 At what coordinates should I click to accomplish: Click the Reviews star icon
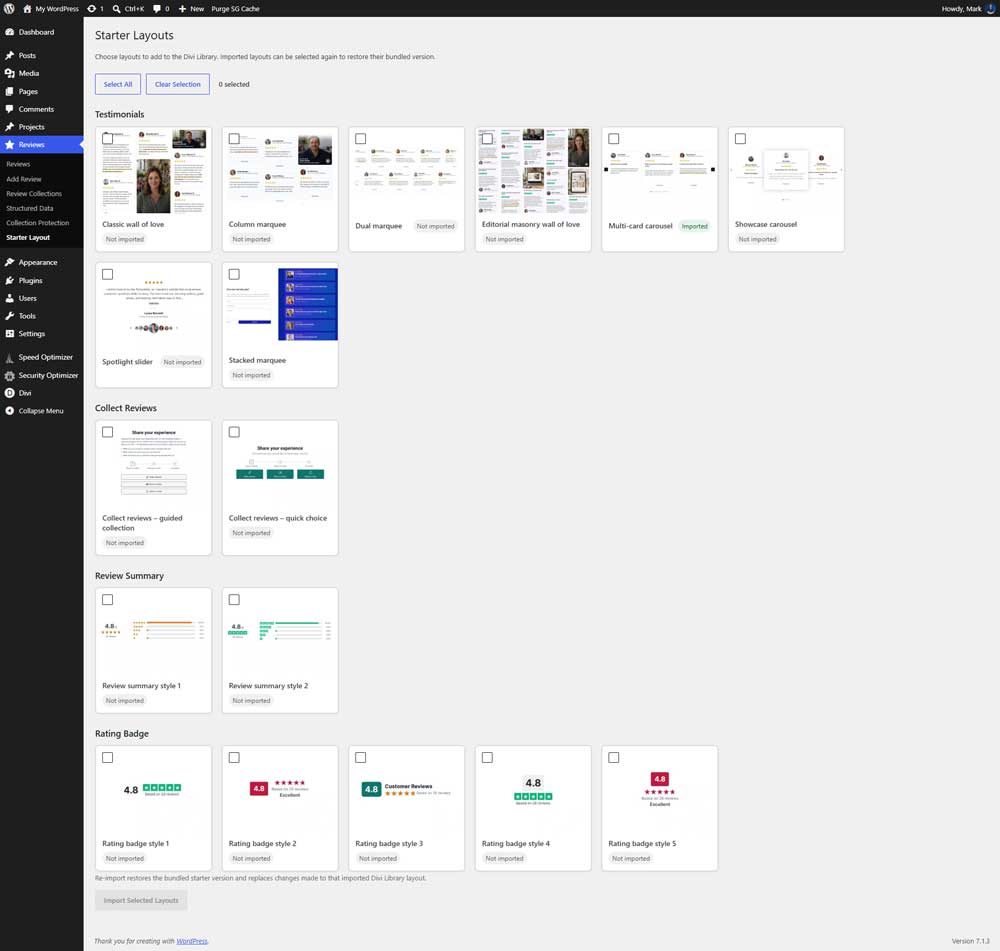pos(10,145)
